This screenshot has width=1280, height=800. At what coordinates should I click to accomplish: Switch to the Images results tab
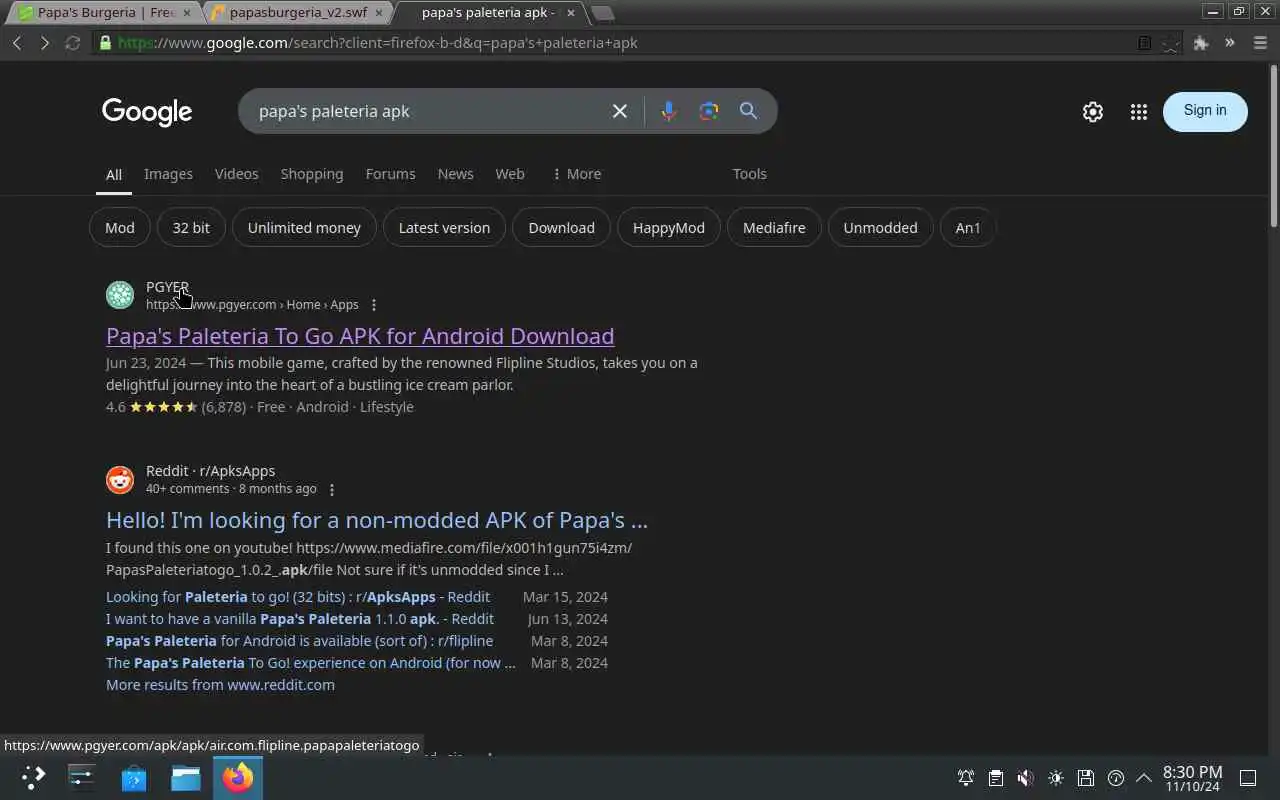tap(168, 174)
